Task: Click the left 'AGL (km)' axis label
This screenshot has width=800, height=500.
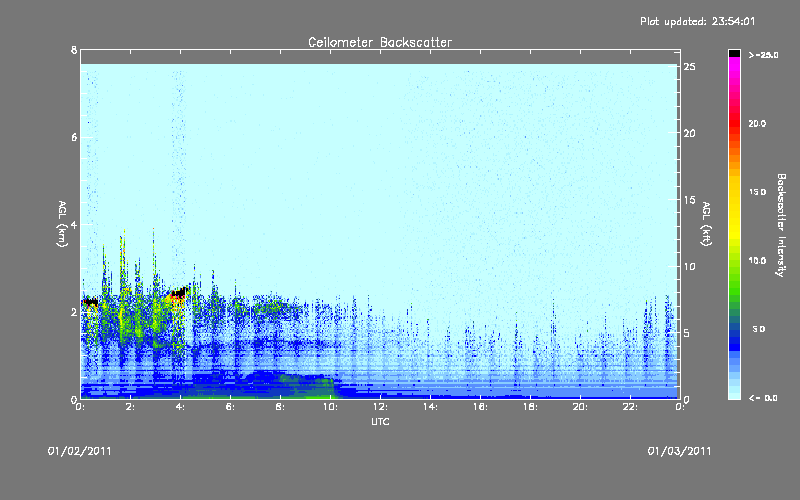Action: (62, 224)
